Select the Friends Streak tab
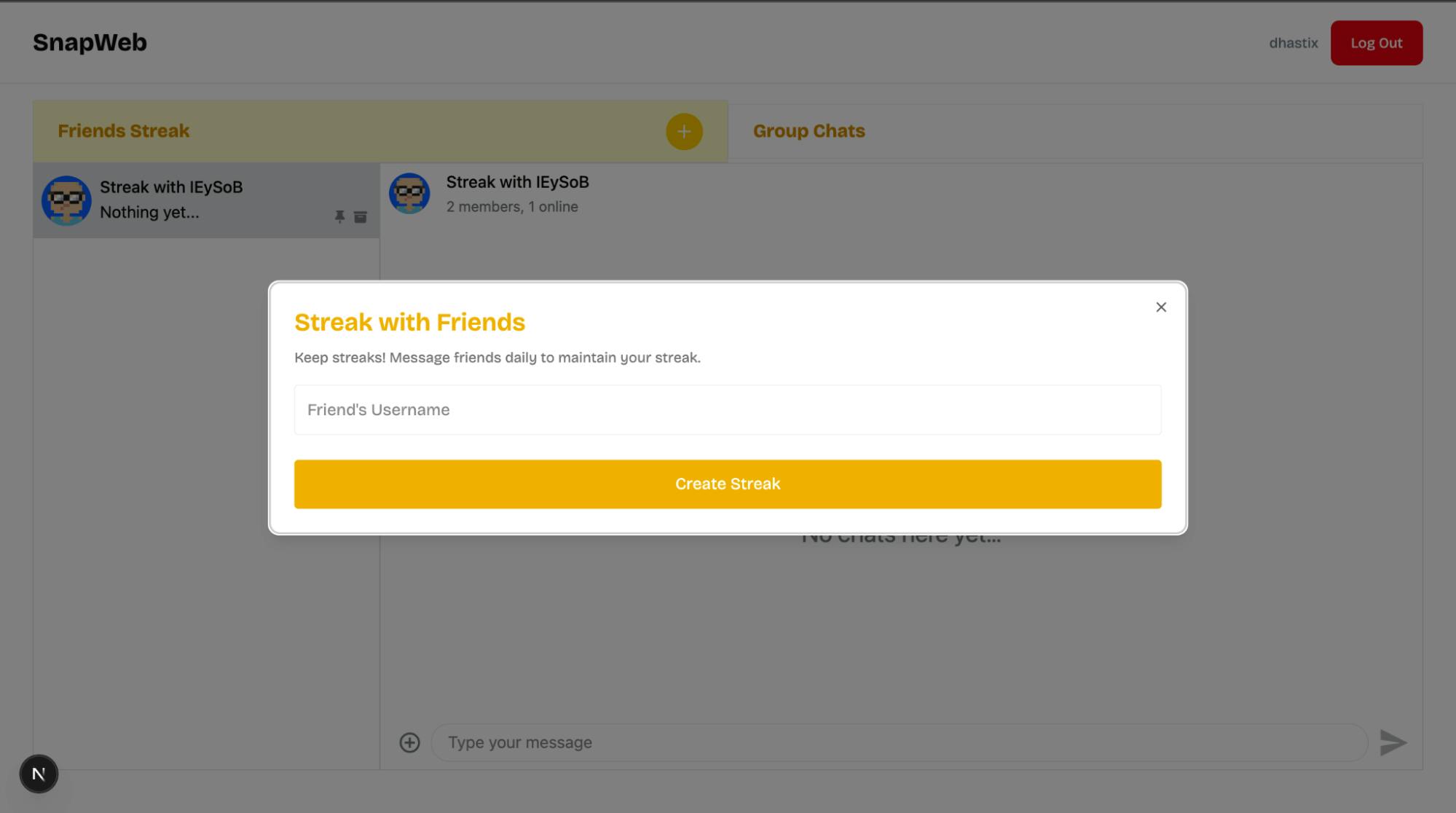1456x813 pixels. (124, 131)
